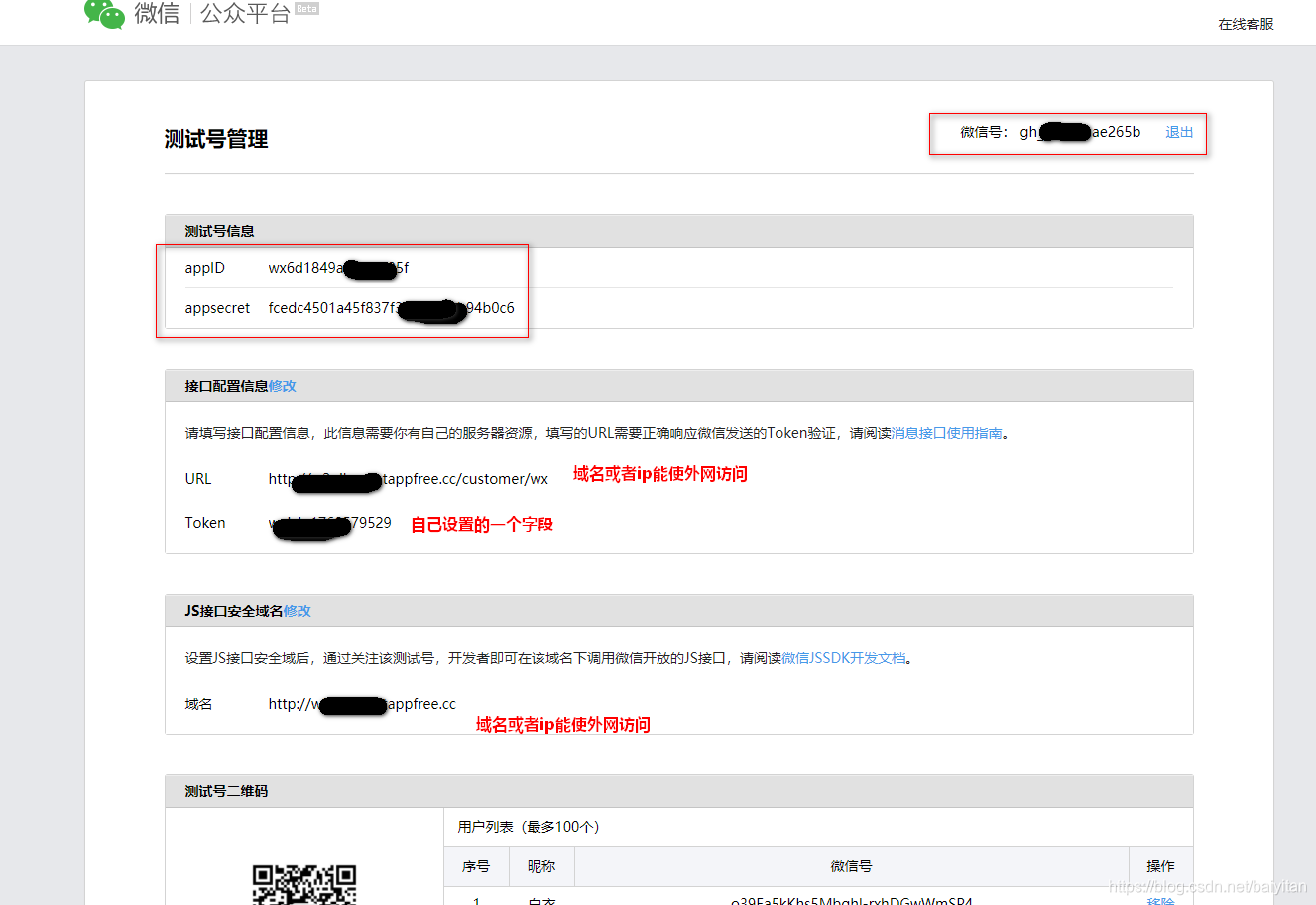The image size is (1316, 905).
Task: Click 用户列表(最多100个) heading
Action: coord(529,827)
